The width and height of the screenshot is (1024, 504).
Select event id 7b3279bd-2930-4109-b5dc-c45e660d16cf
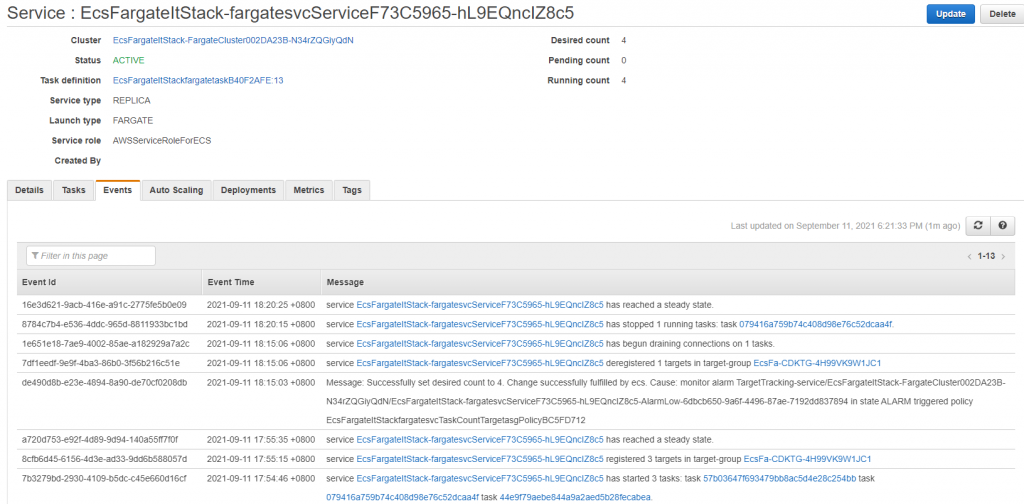click(104, 479)
